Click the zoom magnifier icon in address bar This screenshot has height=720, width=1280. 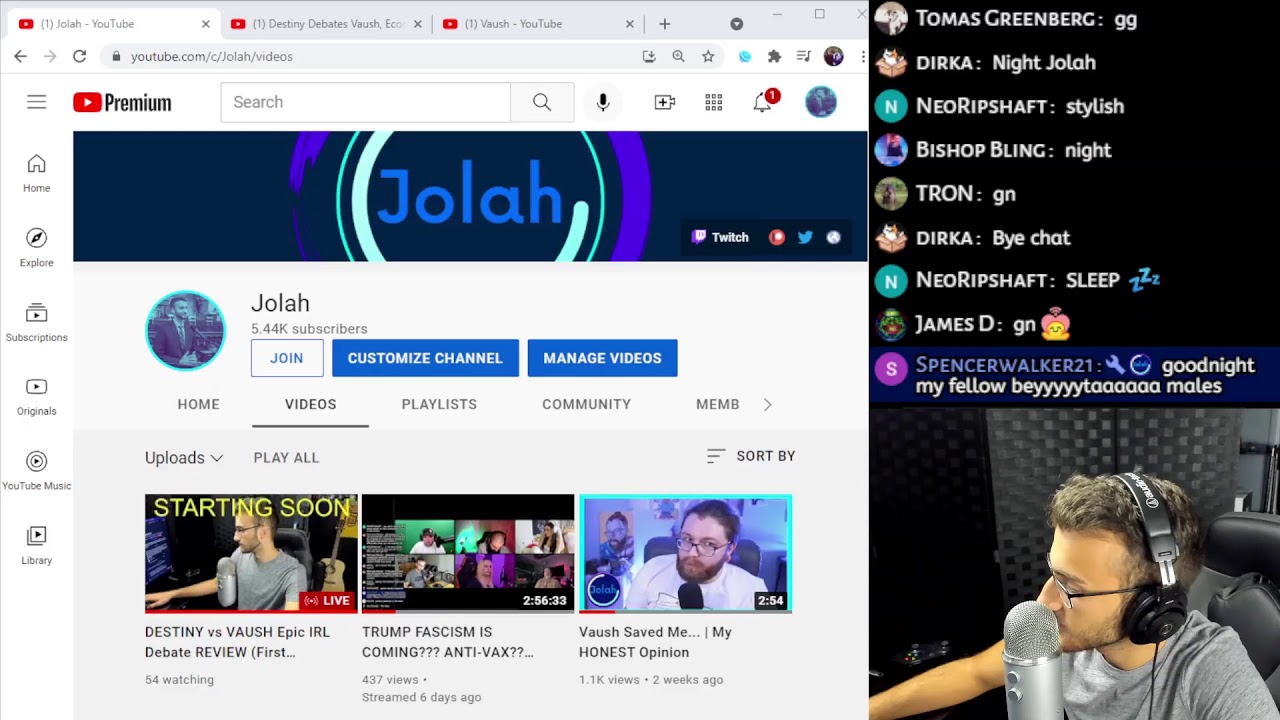(x=678, y=56)
